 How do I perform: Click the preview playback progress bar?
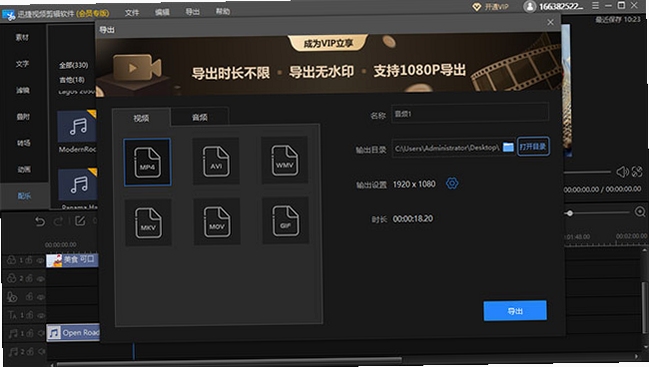click(x=587, y=172)
